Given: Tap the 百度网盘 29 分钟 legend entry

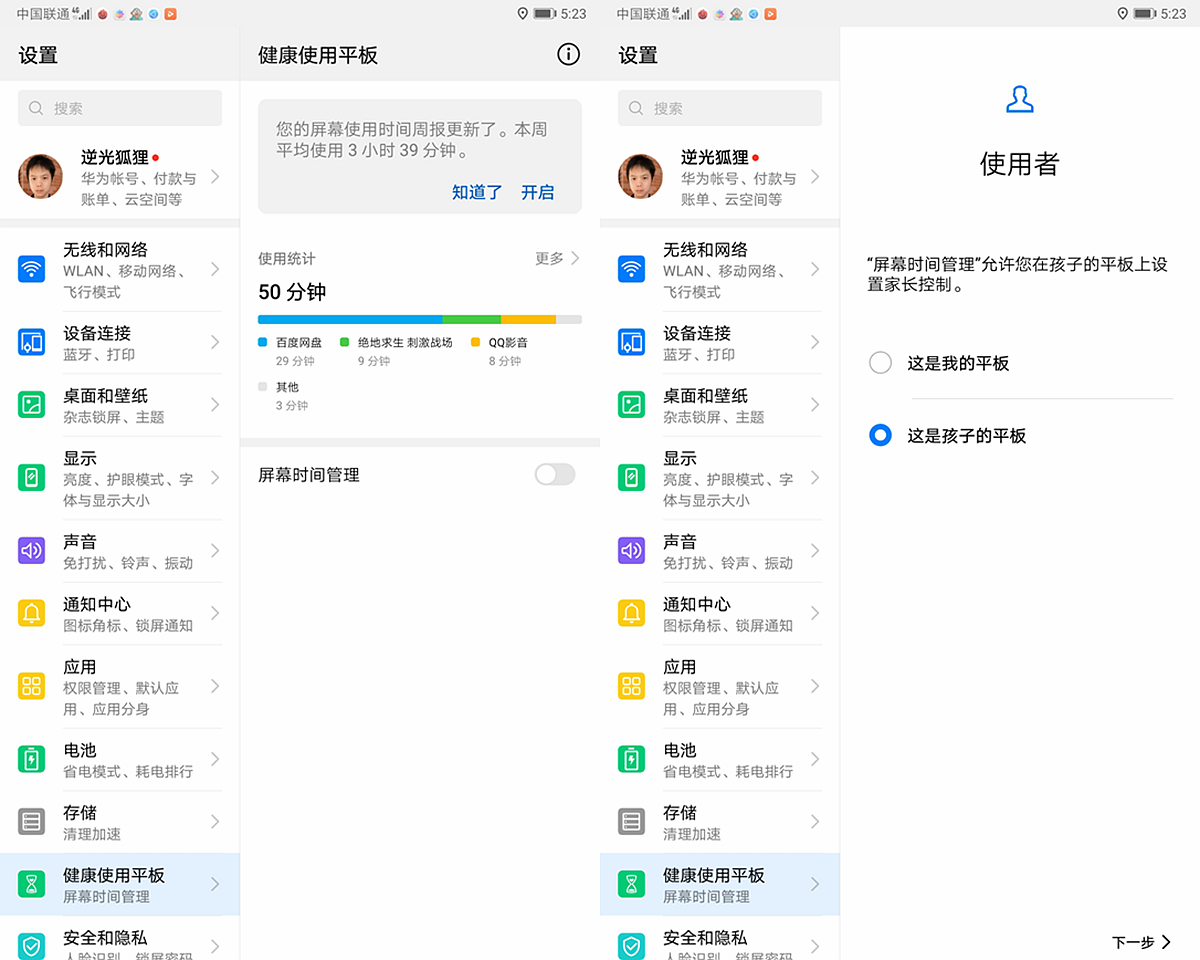Looking at the screenshot, I should (291, 351).
